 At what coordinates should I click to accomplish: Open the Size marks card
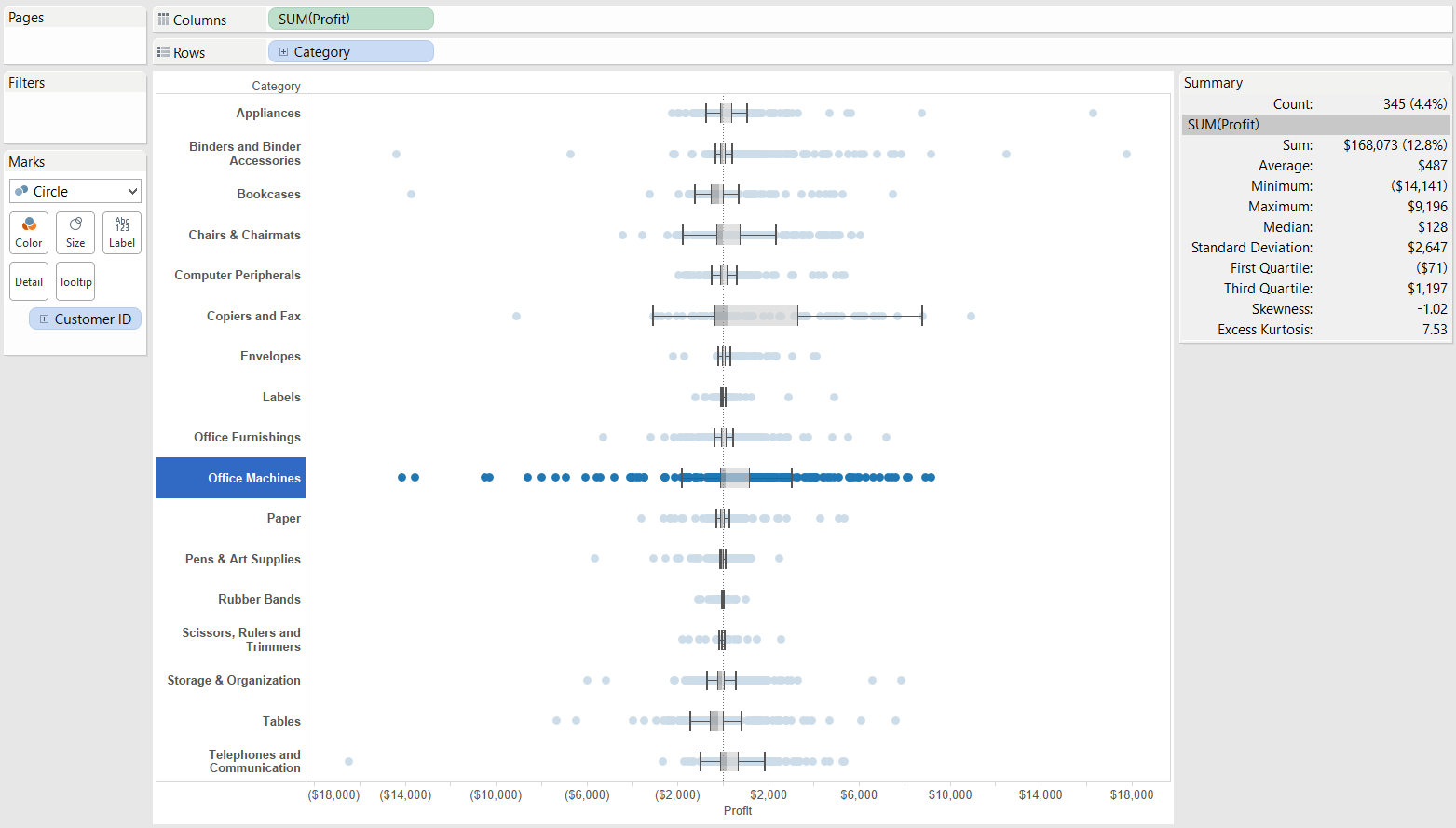coord(75,232)
